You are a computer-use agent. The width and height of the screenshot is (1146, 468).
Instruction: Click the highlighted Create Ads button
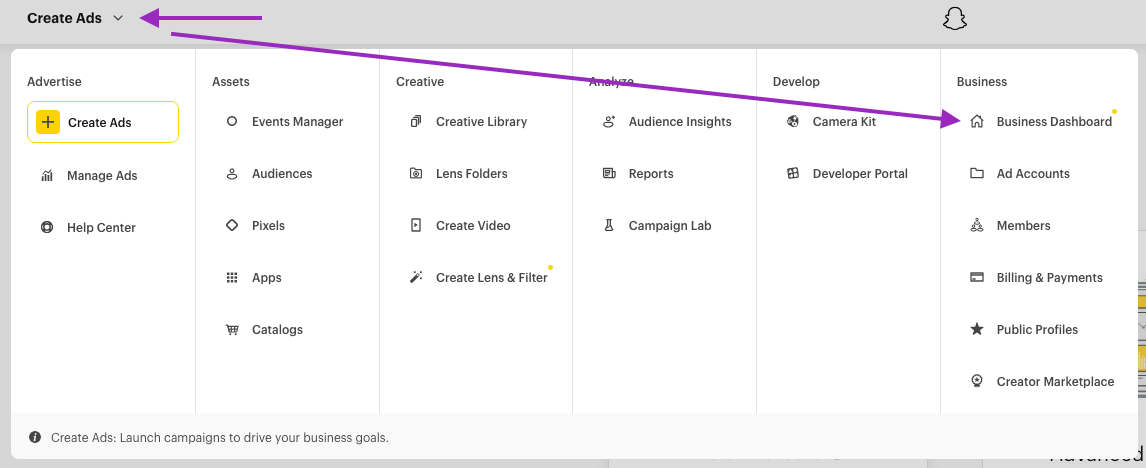point(103,122)
